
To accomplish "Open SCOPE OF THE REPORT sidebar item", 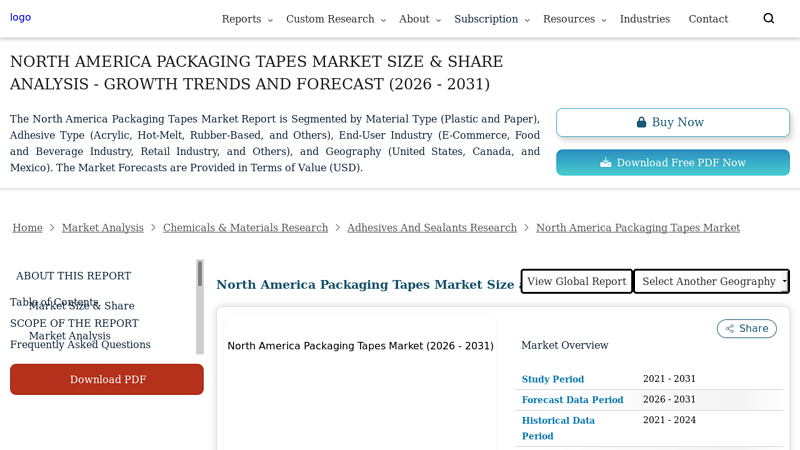I will coord(74,323).
